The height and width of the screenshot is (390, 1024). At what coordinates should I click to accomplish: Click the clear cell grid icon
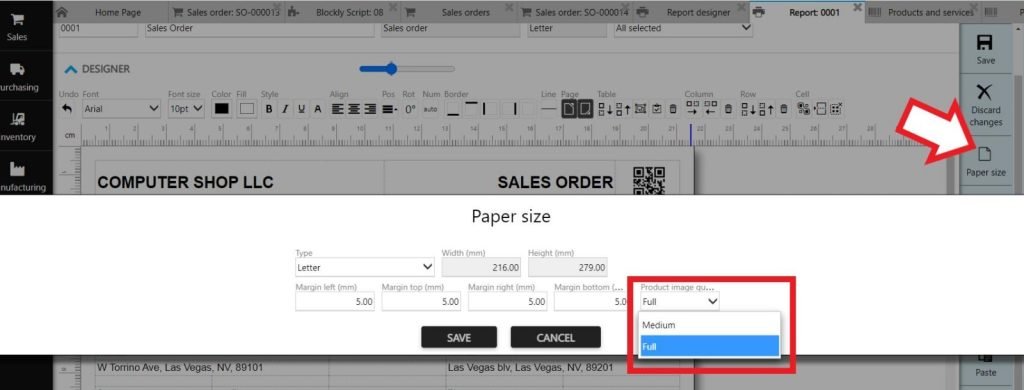click(836, 109)
